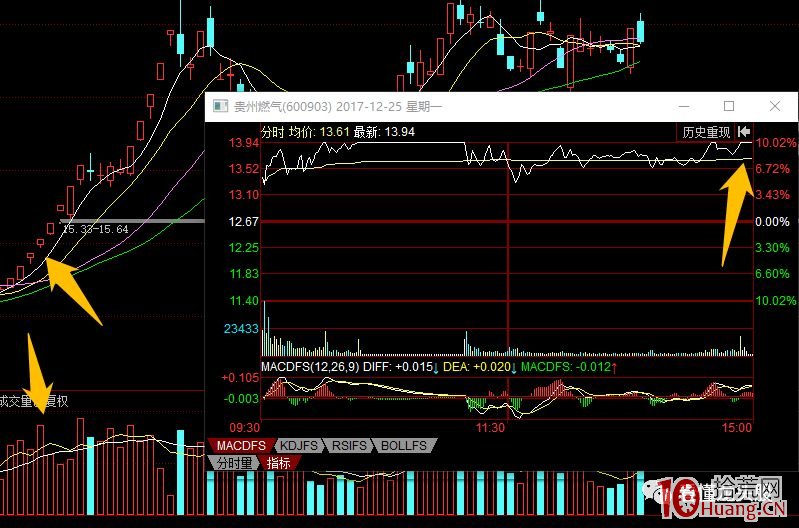Select the 指标 tab
Screen dimensions: 799x528
[279, 463]
